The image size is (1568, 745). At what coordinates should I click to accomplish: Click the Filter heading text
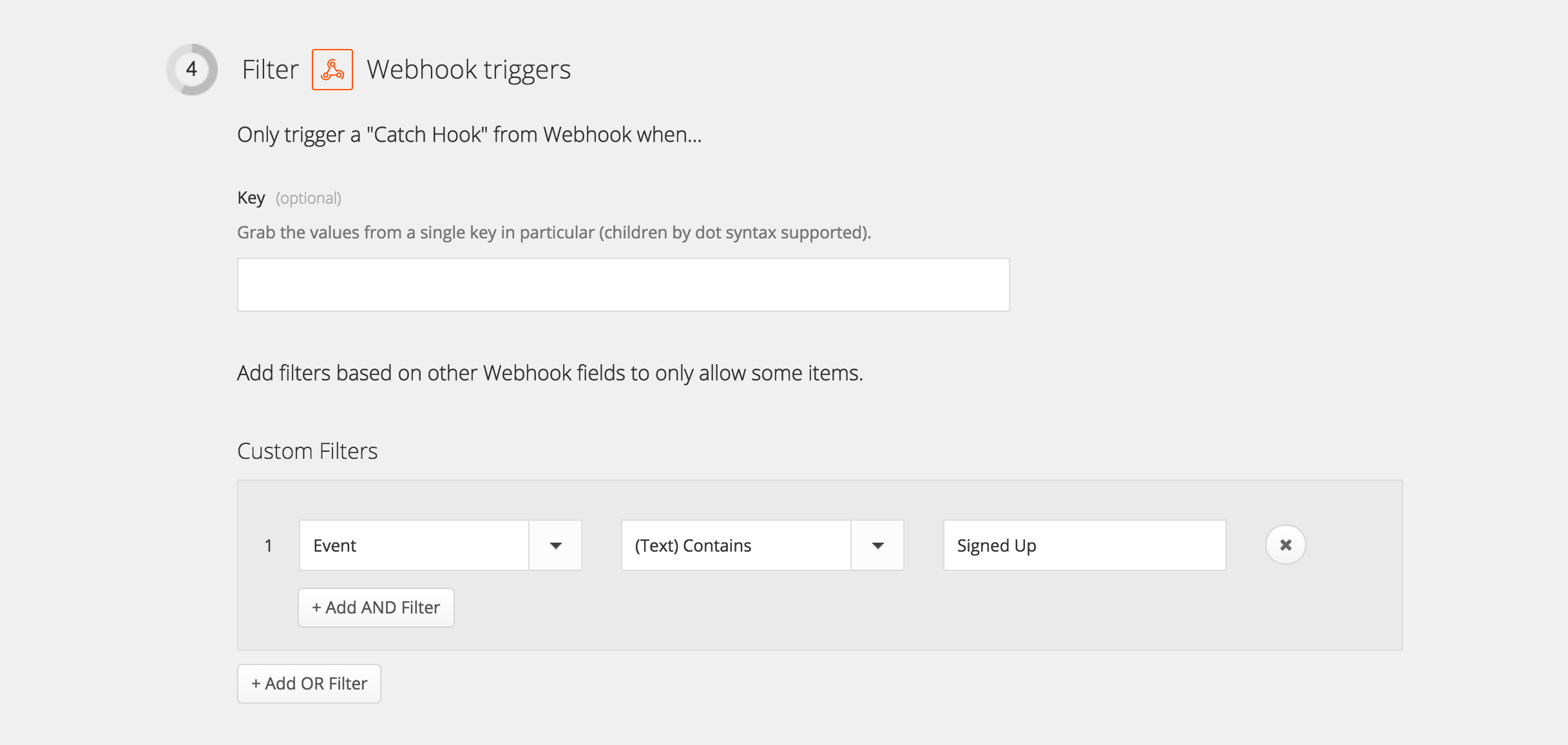coord(270,70)
